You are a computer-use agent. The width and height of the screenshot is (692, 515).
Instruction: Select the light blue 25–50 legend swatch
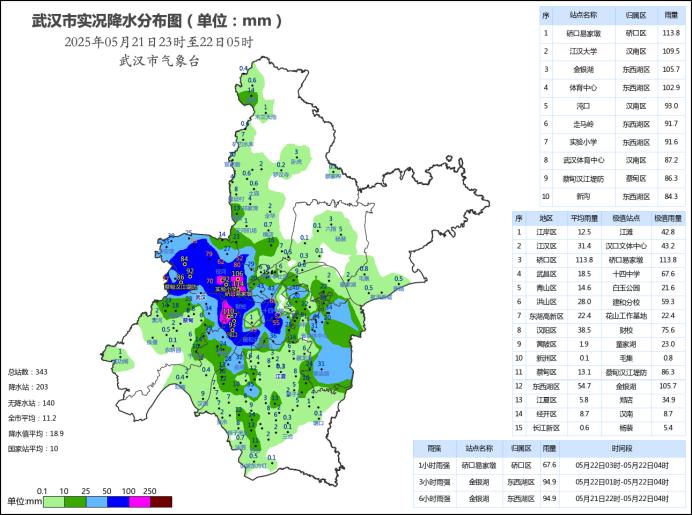coord(98,501)
